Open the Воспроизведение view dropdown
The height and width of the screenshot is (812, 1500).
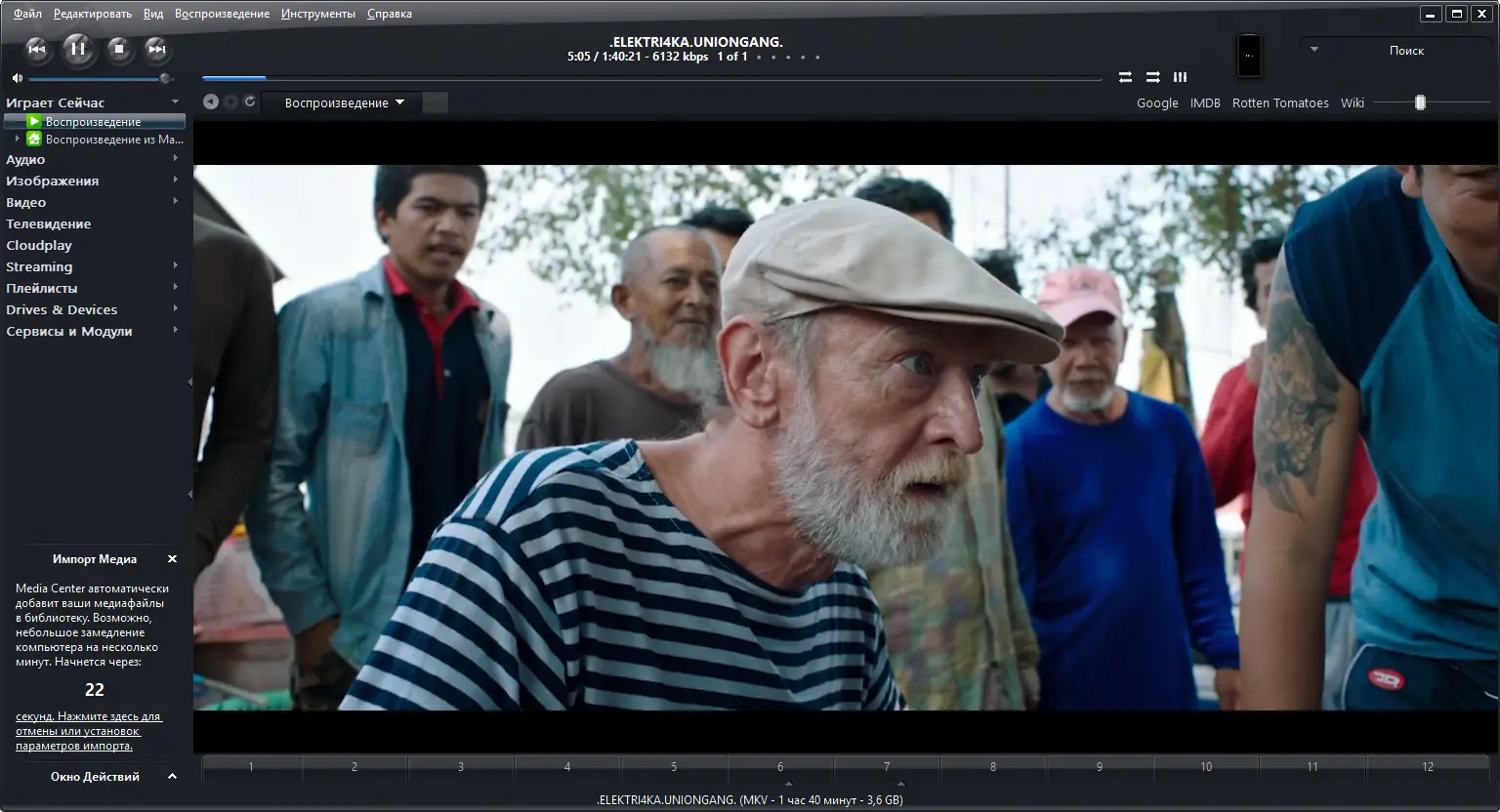click(344, 102)
